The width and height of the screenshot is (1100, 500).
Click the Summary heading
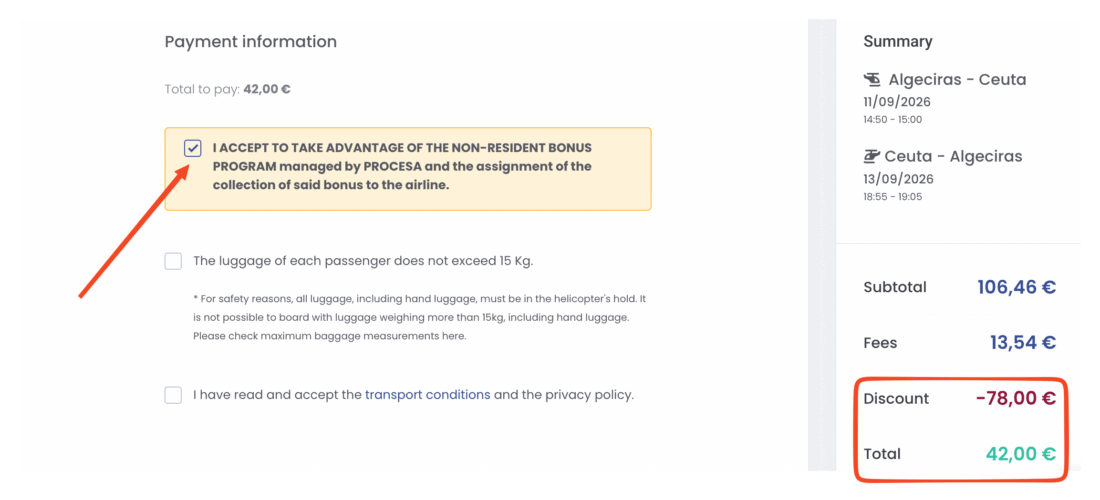897,41
